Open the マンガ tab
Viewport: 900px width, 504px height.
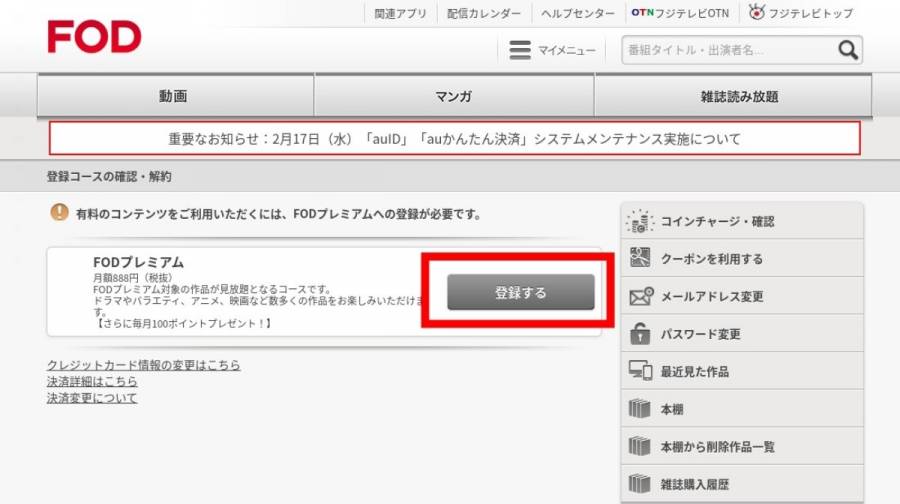coord(454,96)
